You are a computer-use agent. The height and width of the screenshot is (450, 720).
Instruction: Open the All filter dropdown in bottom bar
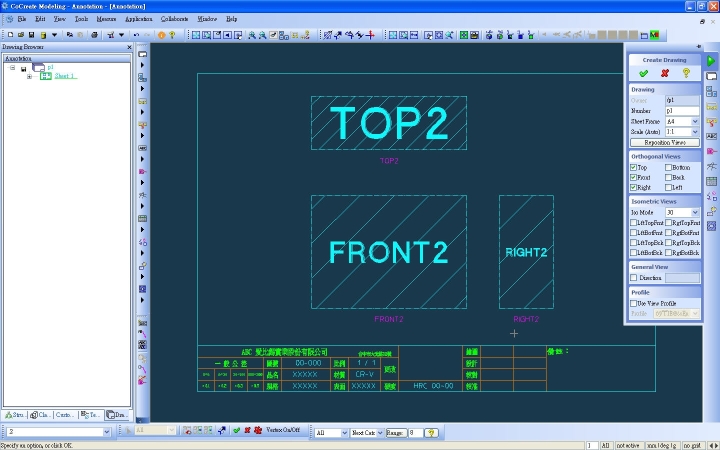click(344, 433)
